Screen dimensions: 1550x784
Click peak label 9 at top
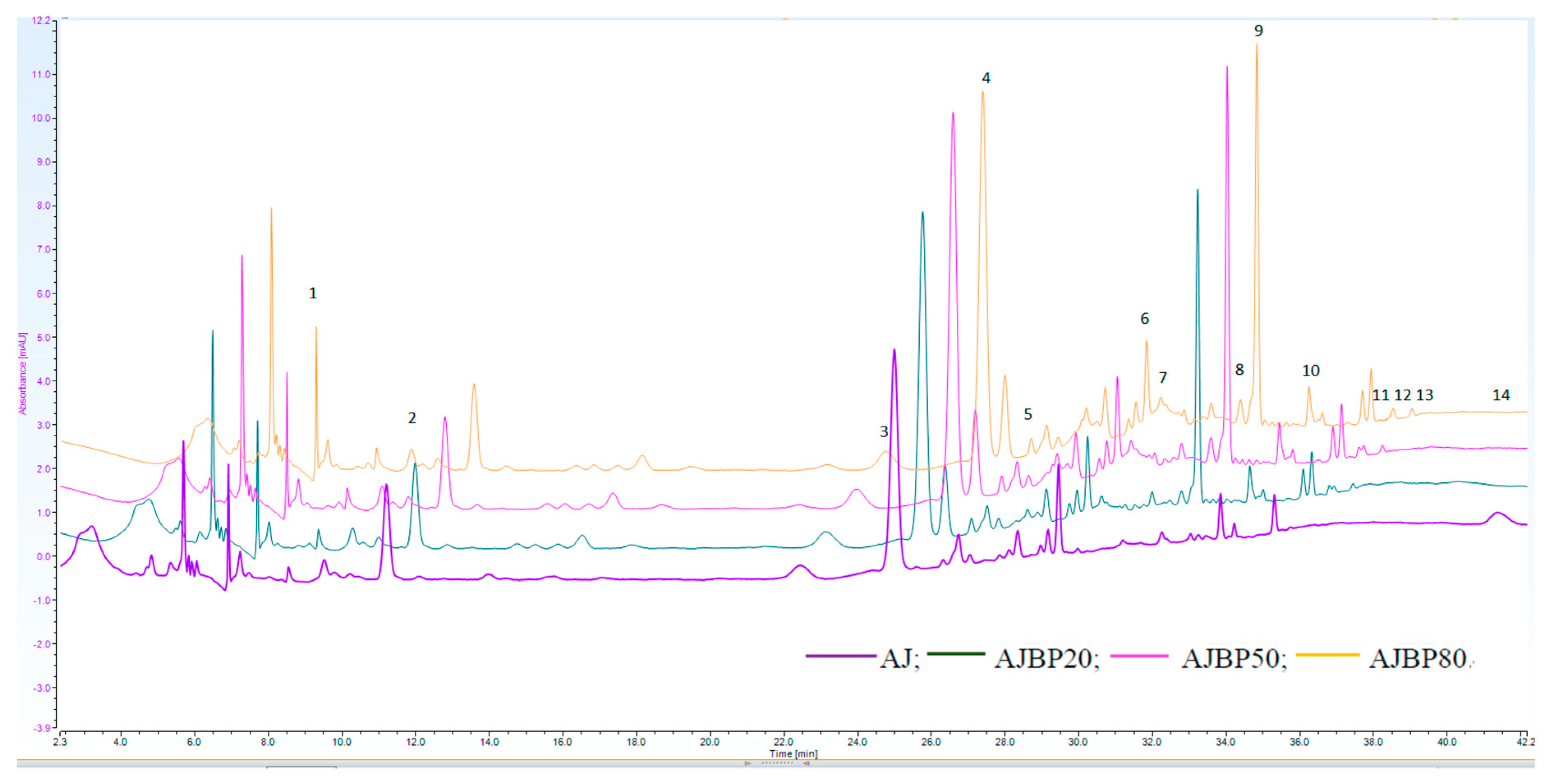pyautogui.click(x=1258, y=31)
